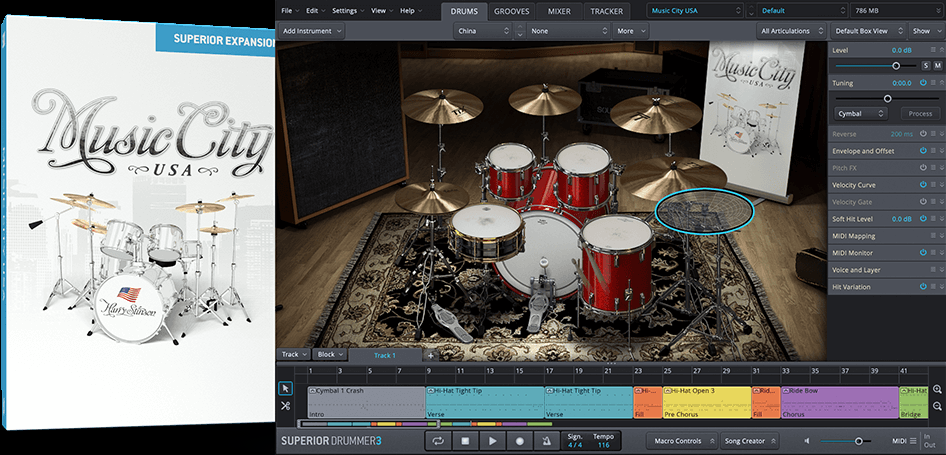
Task: Mute the instrument with the M button
Action: [x=938, y=65]
